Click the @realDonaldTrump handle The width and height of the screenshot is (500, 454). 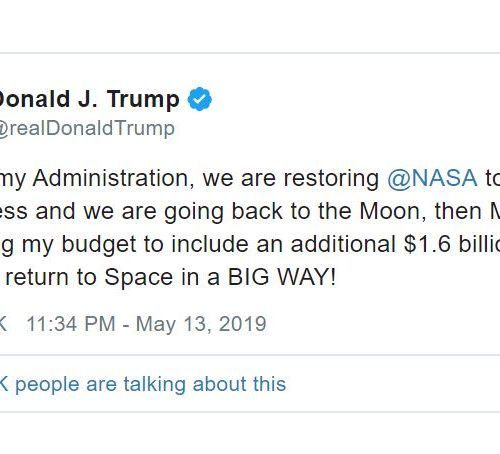click(x=87, y=128)
